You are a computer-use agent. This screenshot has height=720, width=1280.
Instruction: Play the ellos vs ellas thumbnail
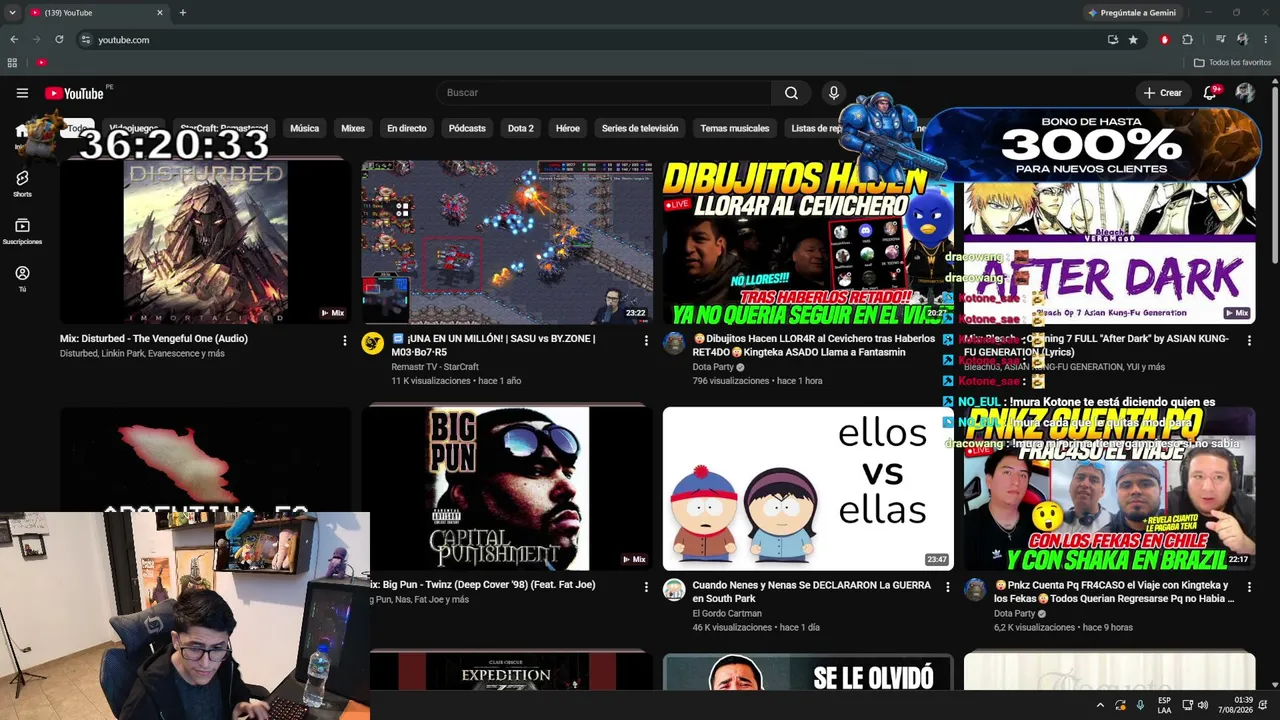click(808, 488)
